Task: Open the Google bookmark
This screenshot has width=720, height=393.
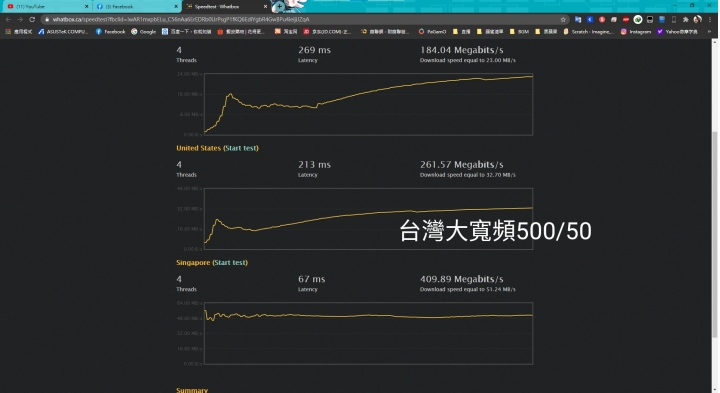Action: tap(144, 32)
